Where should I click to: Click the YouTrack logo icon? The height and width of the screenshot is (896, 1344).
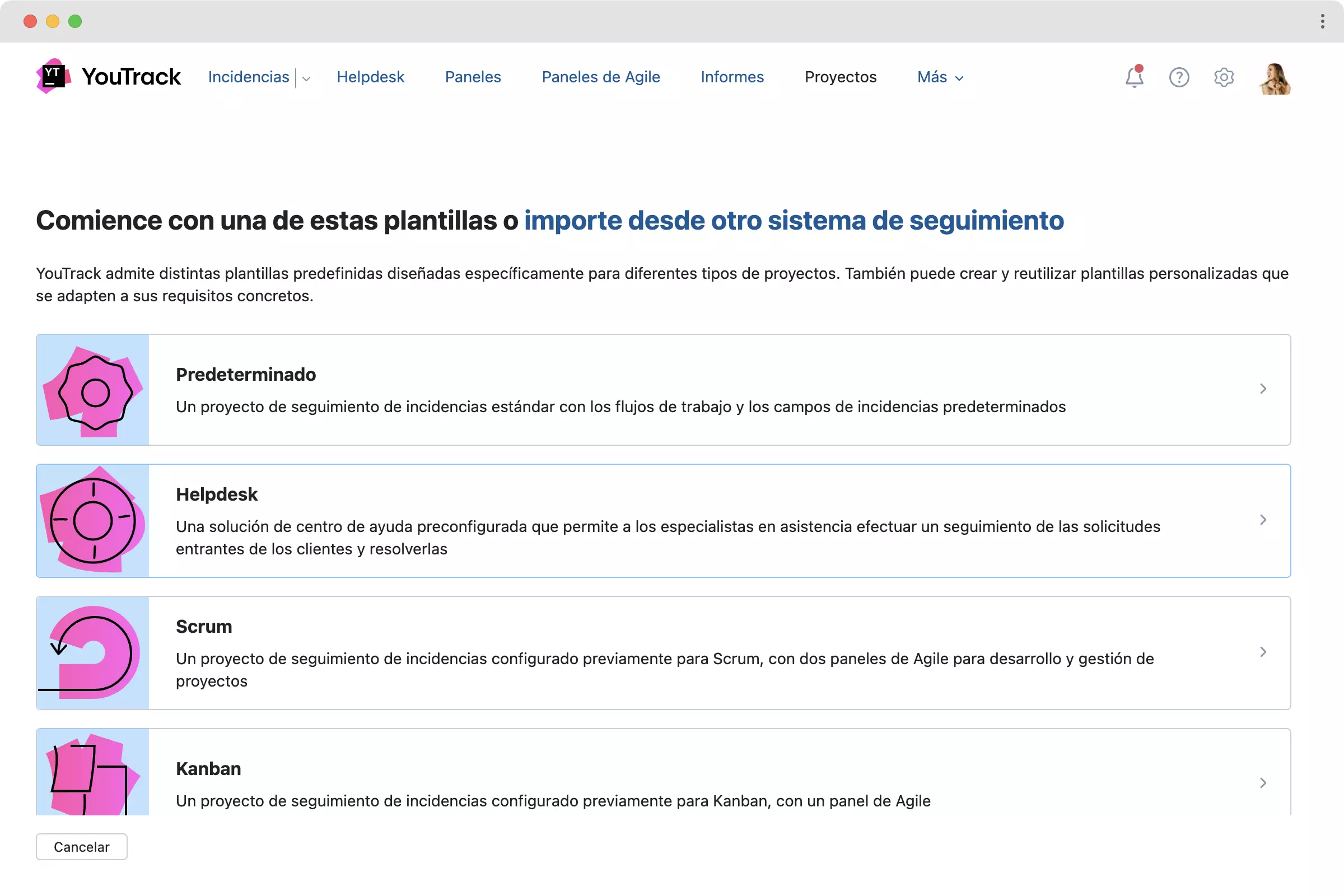(x=53, y=76)
